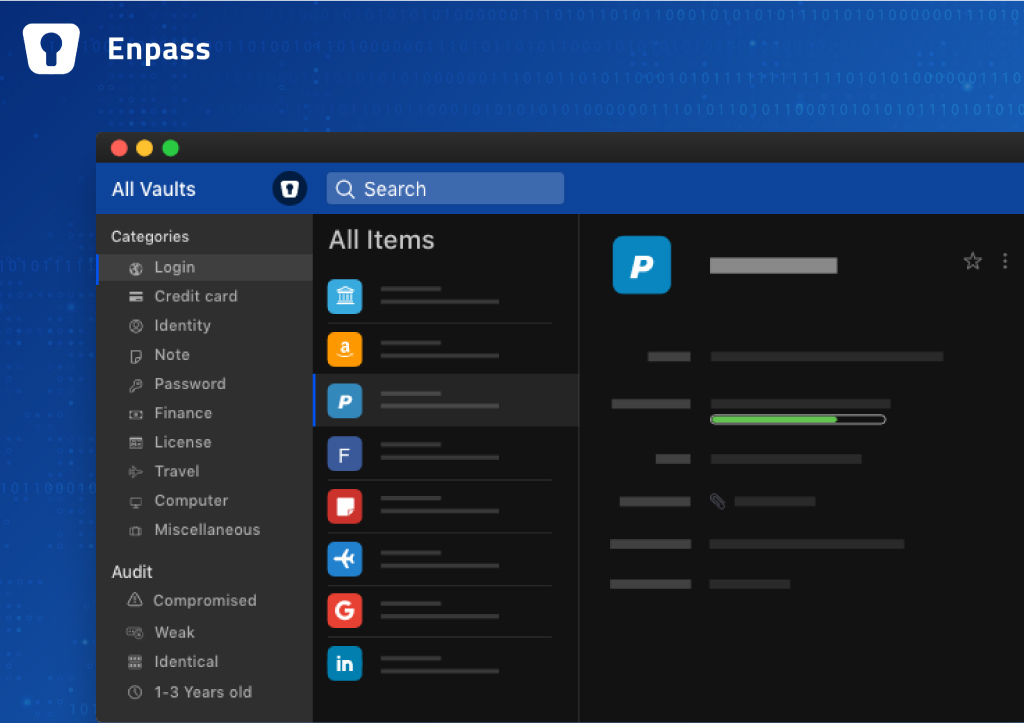Image resolution: width=1024 pixels, height=723 pixels.
Task: Show Compromised passwords audit
Action: (x=204, y=601)
